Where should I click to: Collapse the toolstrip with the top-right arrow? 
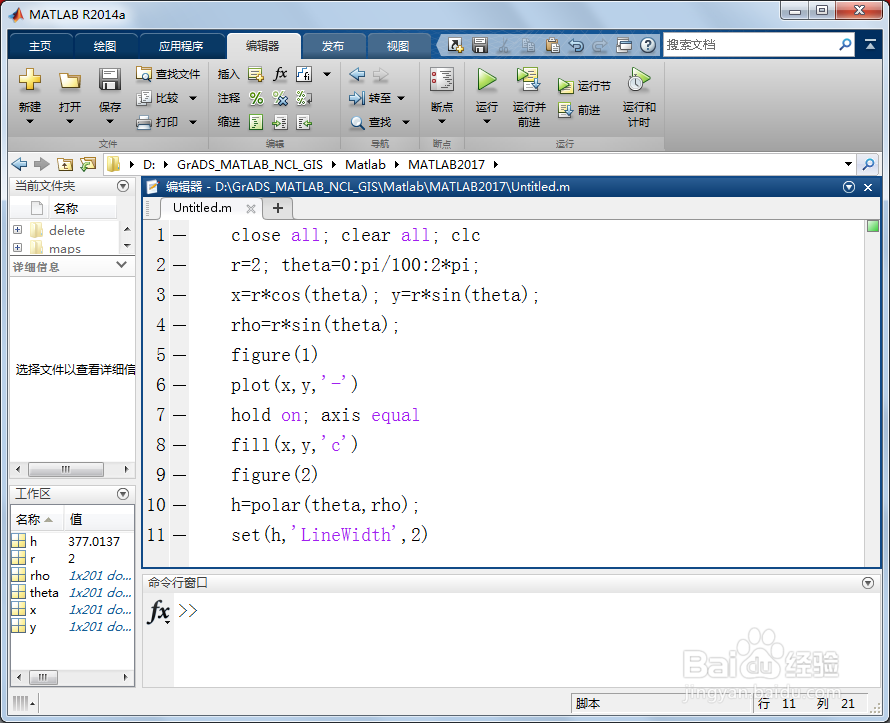click(x=870, y=44)
